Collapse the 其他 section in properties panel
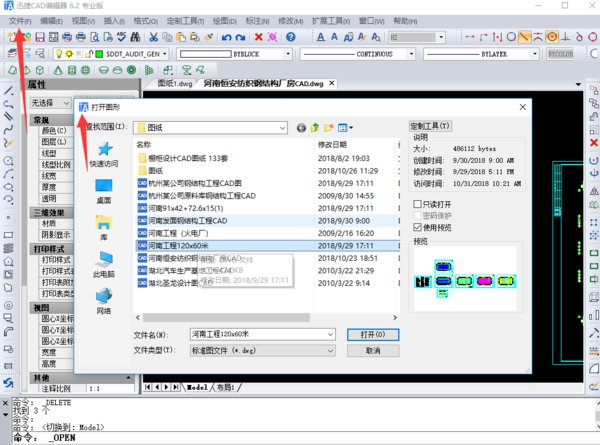The width and height of the screenshot is (600, 445). [x=128, y=378]
